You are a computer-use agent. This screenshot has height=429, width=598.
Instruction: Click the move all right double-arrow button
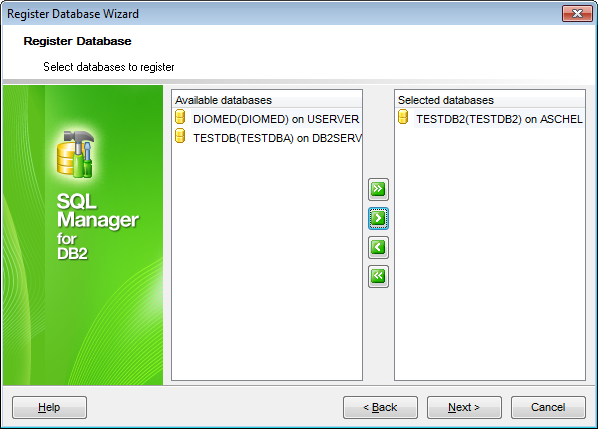378,189
